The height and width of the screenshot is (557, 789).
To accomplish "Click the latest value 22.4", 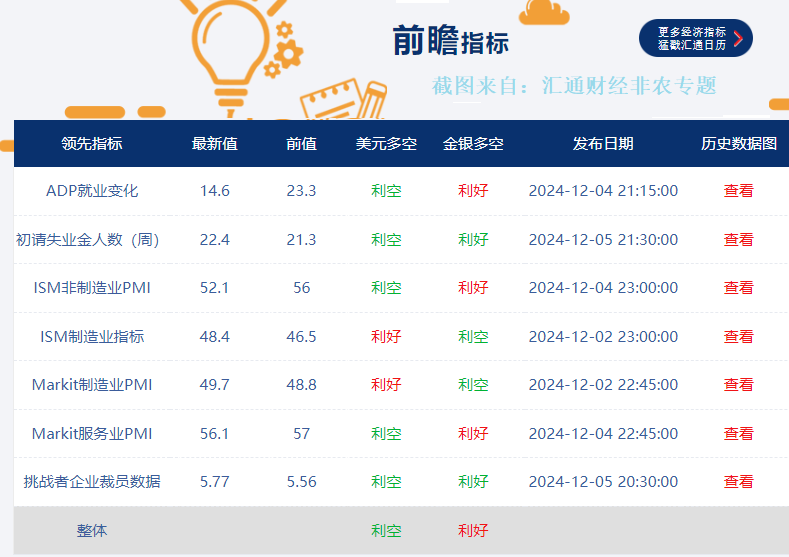I will coord(214,240).
